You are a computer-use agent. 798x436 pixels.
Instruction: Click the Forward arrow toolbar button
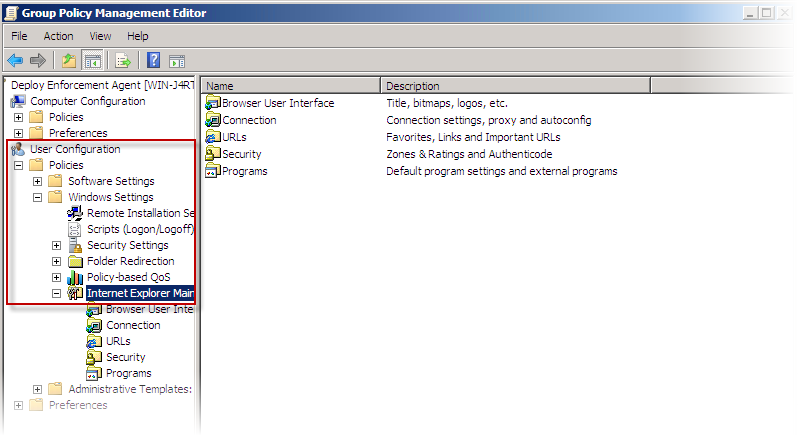[x=38, y=60]
